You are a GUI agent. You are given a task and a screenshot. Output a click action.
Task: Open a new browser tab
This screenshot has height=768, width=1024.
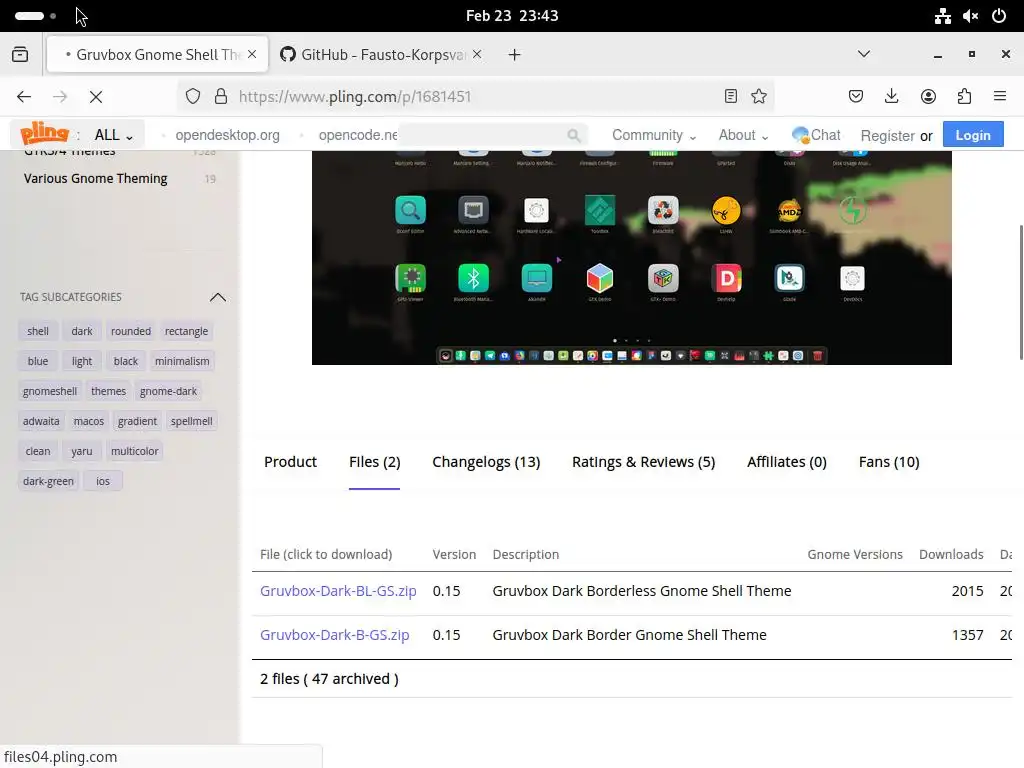[515, 55]
